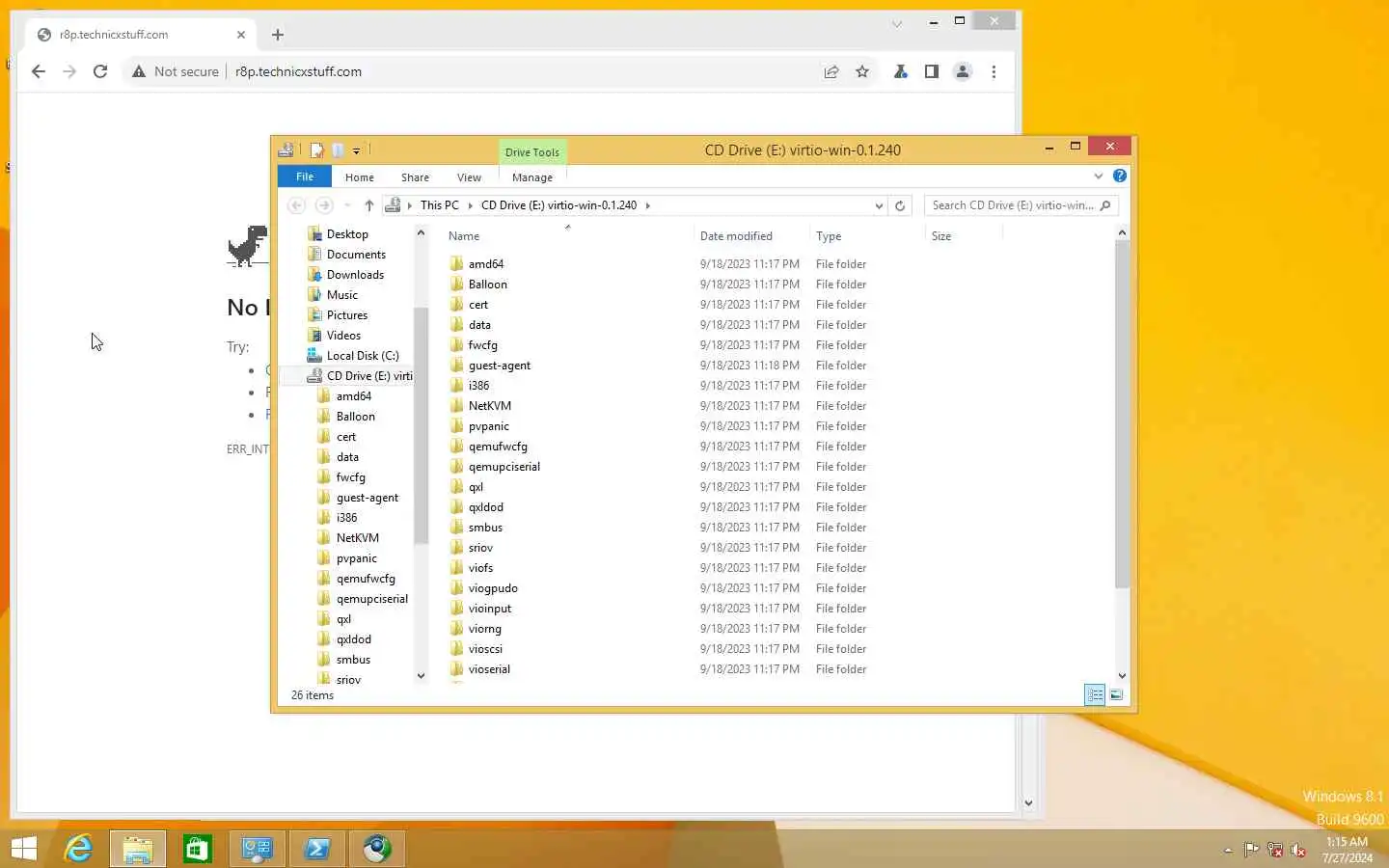The image size is (1389, 868).
Task: Select qemufwcfg in the navigation tree
Action: pyautogui.click(x=366, y=579)
